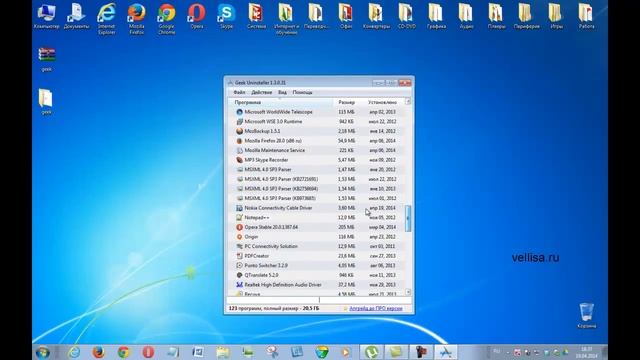Select Microsoft WorldWide Telescope program icon
640x360 pixels.
(x=240, y=112)
